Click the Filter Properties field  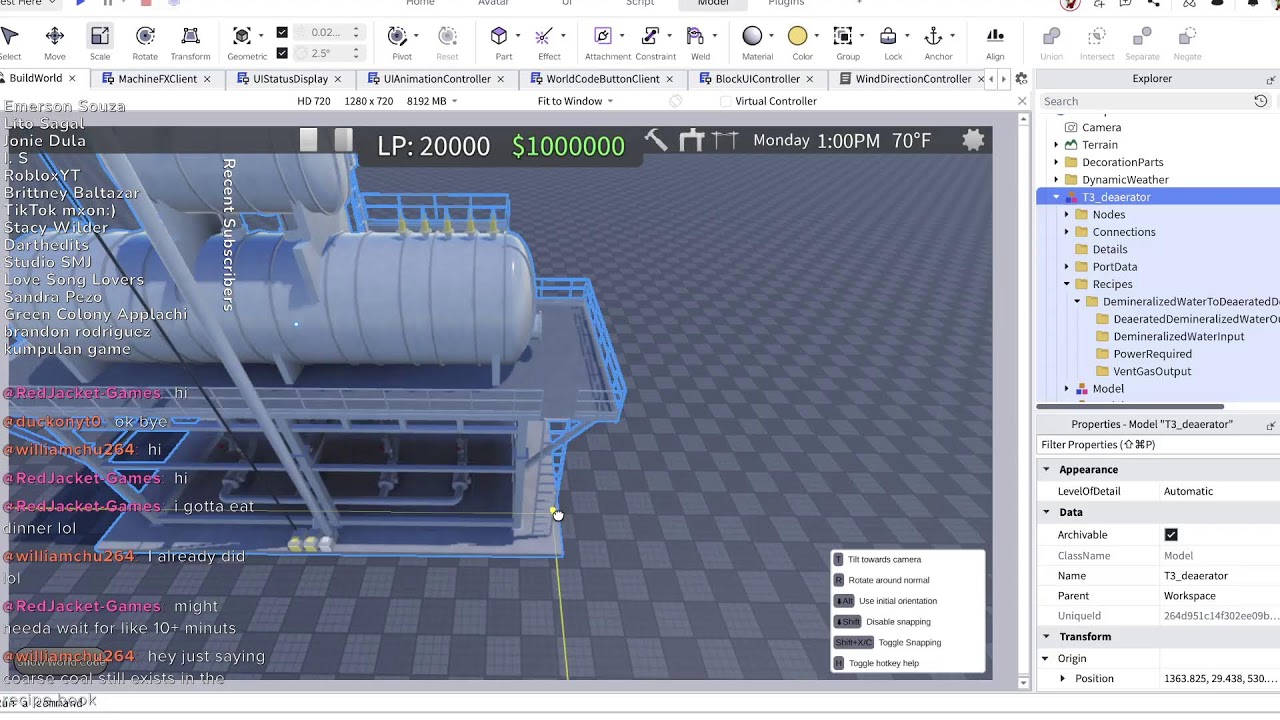coord(1158,445)
